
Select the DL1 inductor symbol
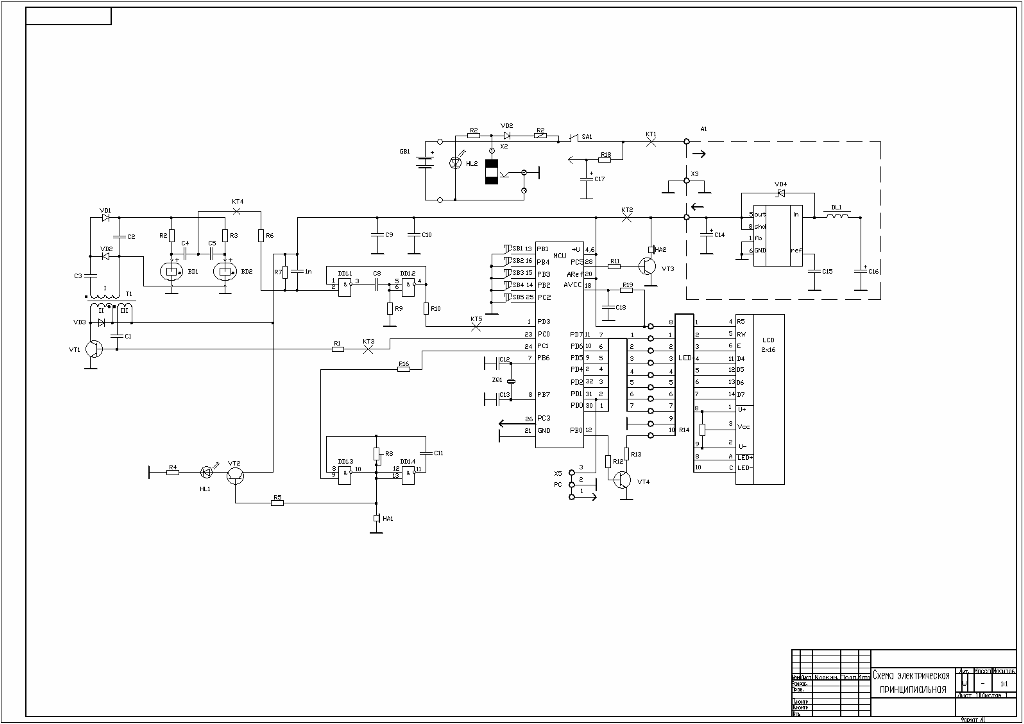click(x=837, y=215)
